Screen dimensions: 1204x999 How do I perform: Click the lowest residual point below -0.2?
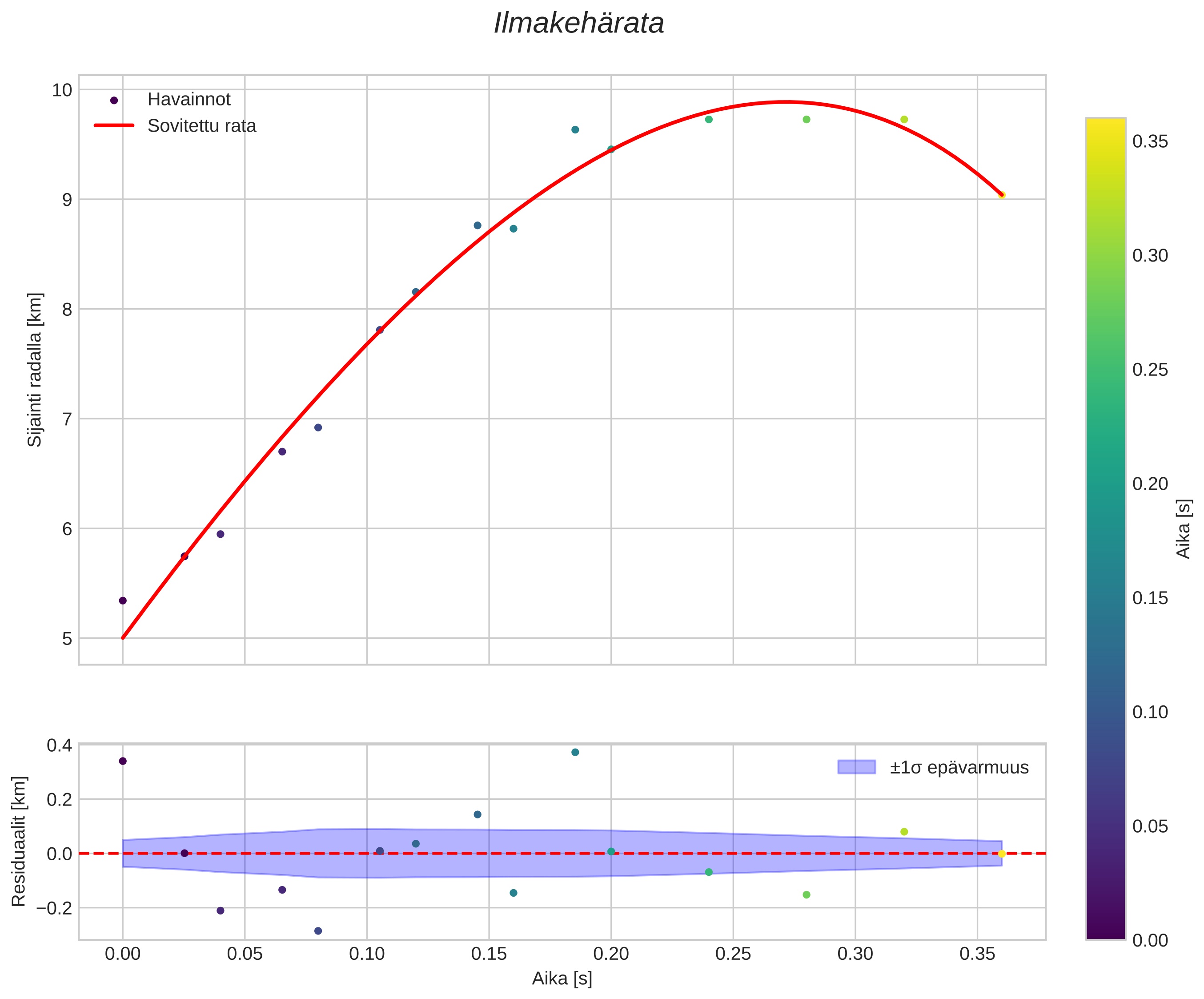(318, 931)
